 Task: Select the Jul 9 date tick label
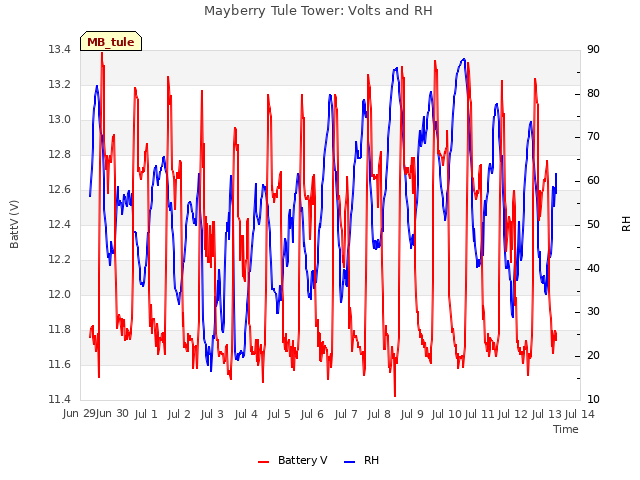[412, 414]
